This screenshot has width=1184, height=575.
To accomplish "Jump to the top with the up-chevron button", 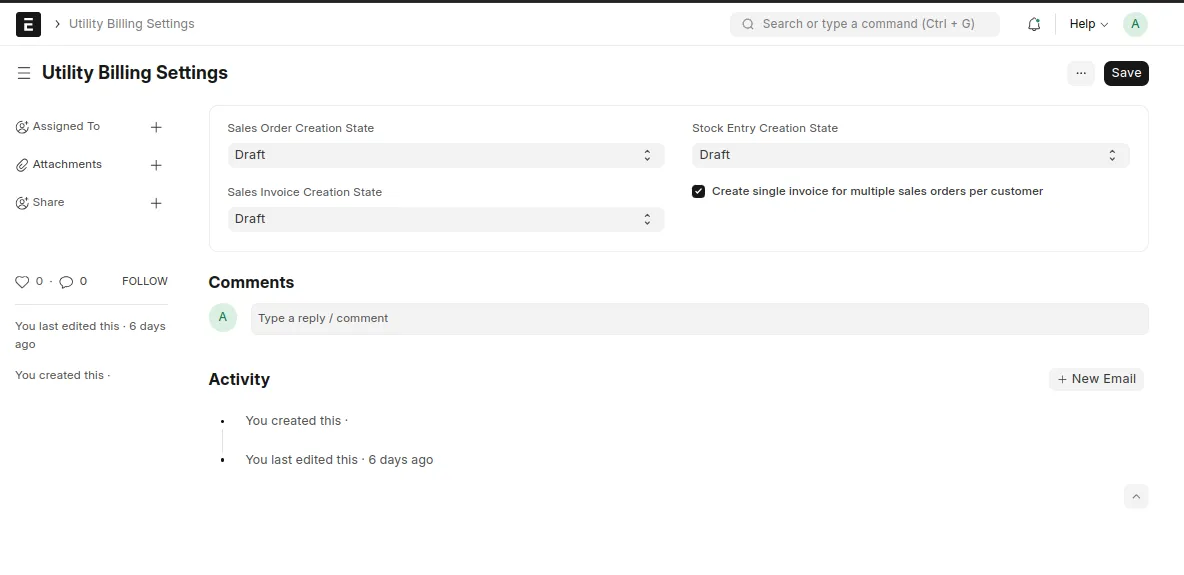I will (x=1136, y=496).
